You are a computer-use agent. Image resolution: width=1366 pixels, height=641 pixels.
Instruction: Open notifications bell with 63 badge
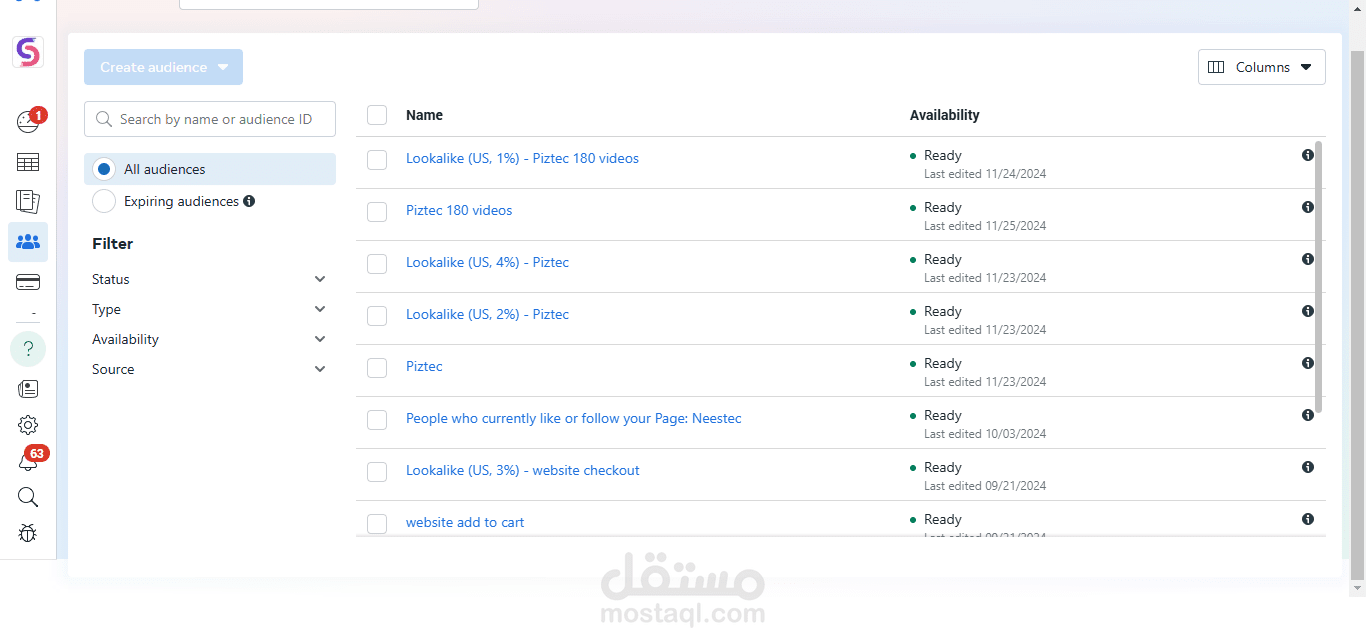28,461
